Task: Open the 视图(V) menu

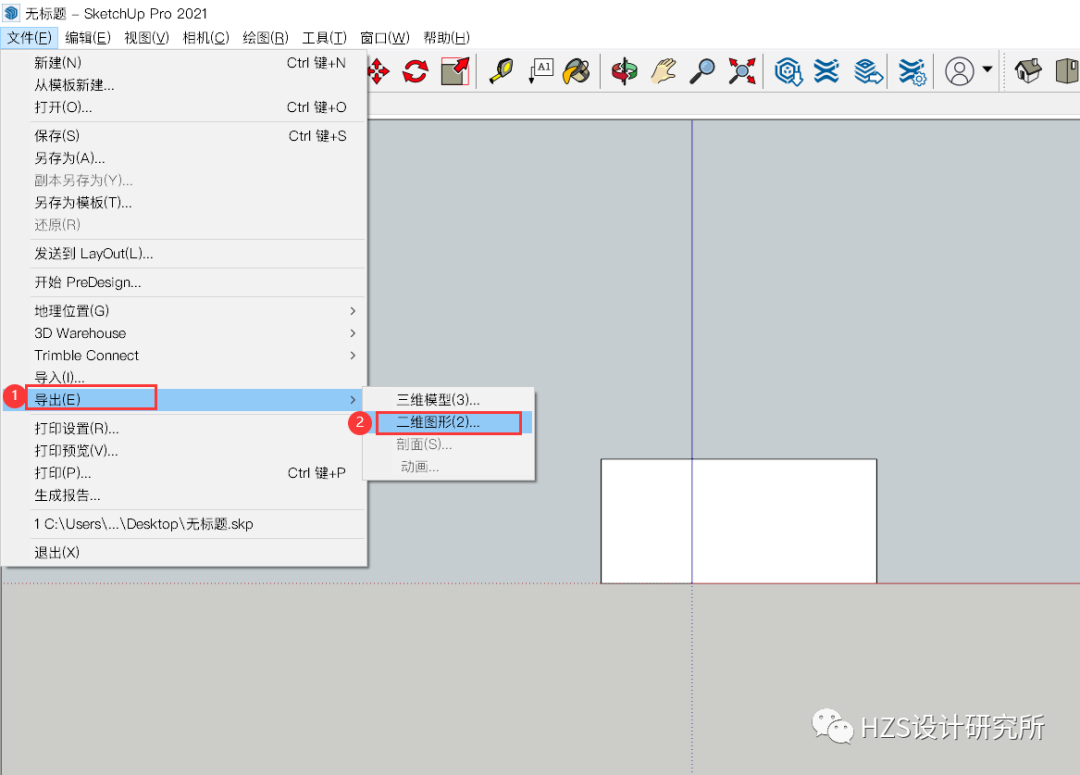Action: point(144,37)
